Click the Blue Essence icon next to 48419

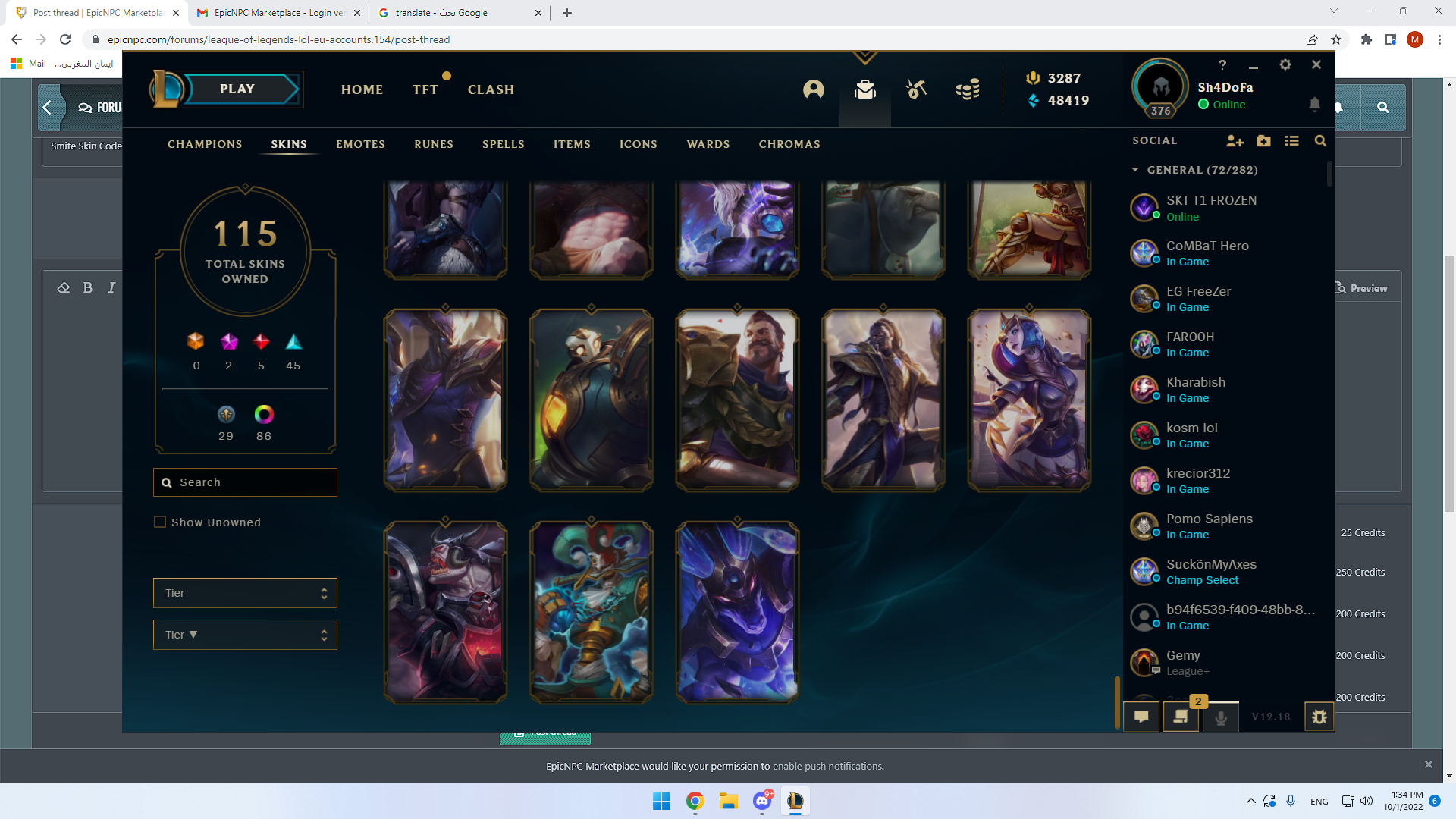tap(1033, 100)
